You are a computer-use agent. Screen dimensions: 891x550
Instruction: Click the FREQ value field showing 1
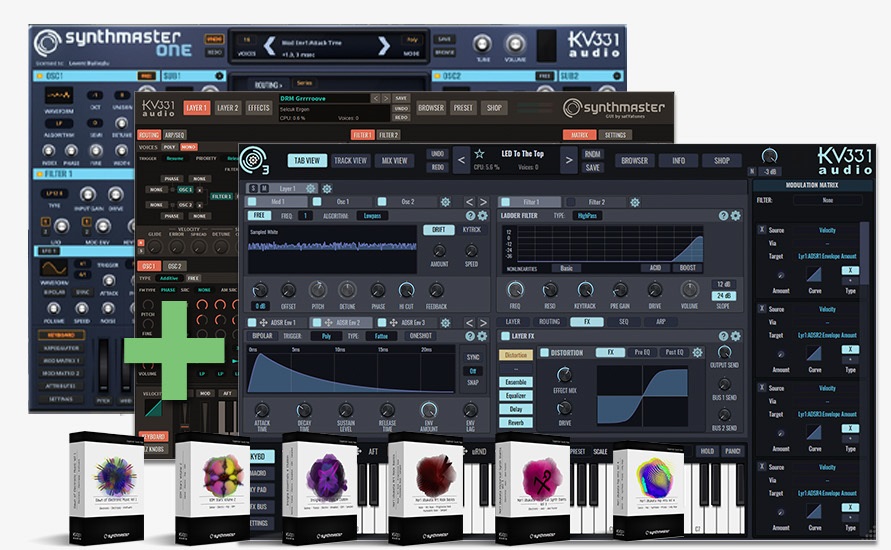point(305,216)
